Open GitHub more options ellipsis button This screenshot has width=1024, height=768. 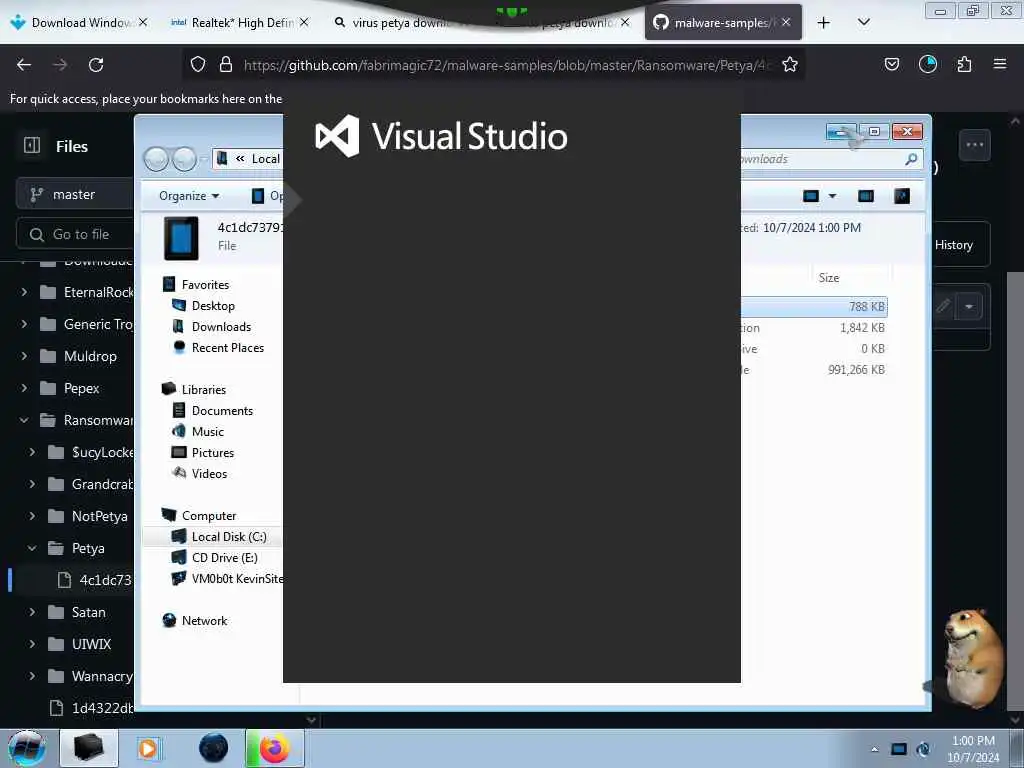[974, 145]
